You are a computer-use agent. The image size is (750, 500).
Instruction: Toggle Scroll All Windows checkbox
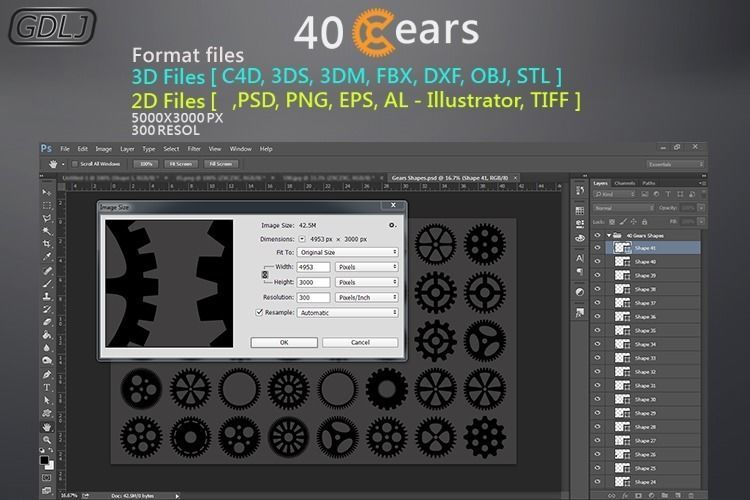75,164
